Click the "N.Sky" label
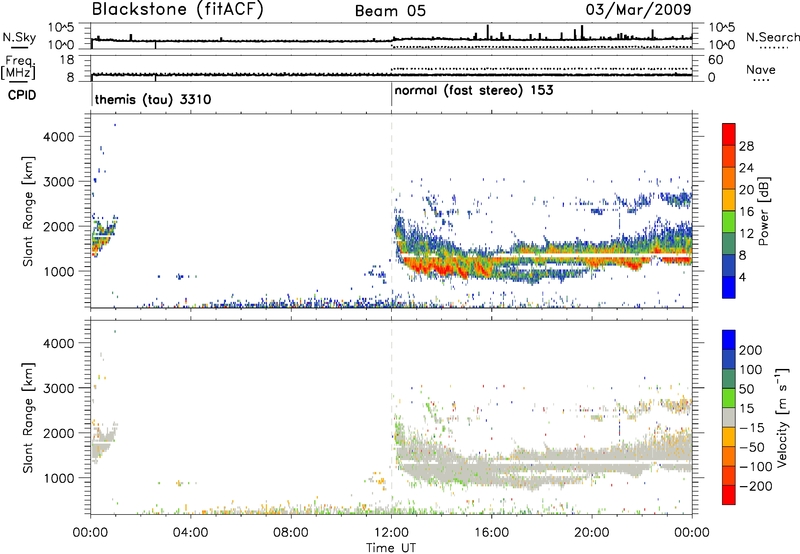The height and width of the screenshot is (554, 800). pos(19,37)
